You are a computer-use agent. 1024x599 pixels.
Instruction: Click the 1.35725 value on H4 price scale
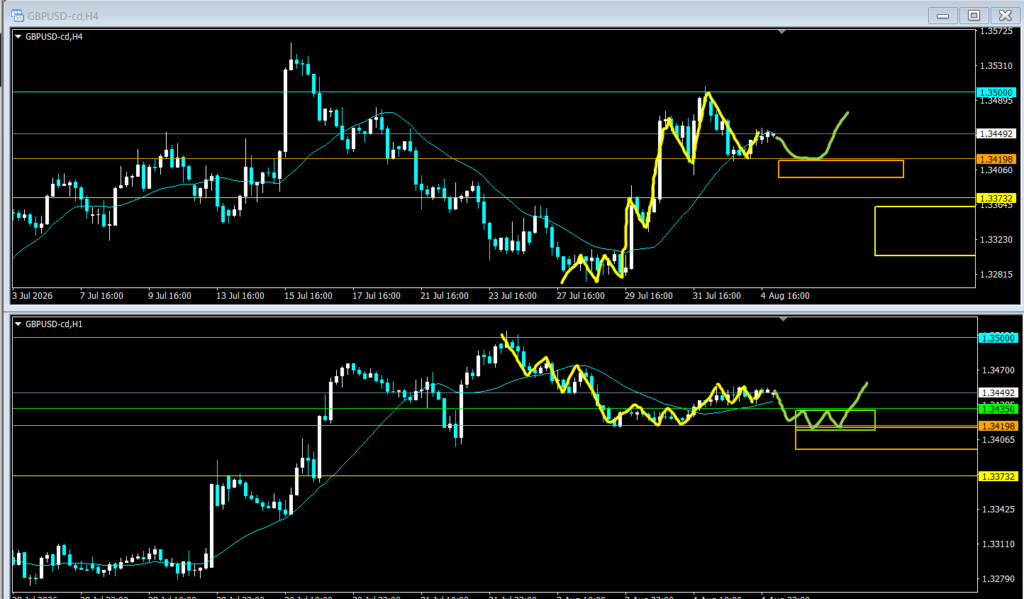(x=996, y=31)
